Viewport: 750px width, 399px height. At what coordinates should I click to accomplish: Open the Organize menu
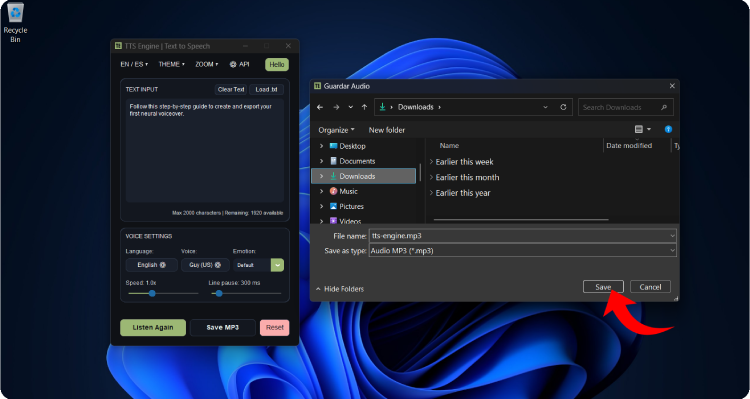337,130
